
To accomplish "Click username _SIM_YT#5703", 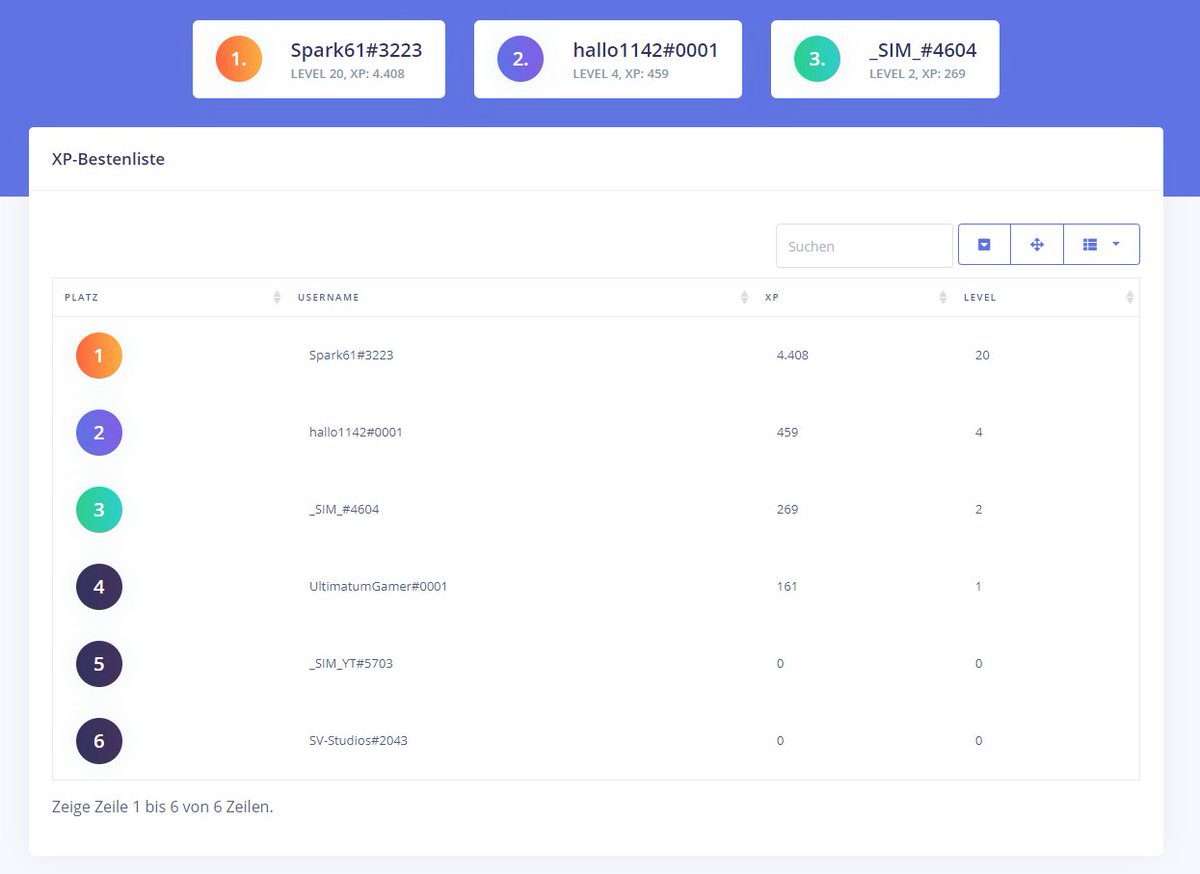I will coord(351,663).
